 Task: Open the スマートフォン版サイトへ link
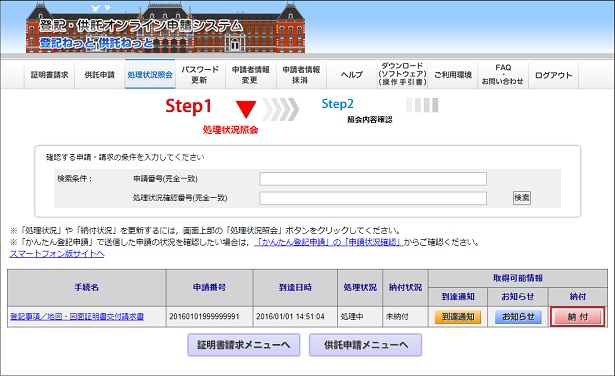[57, 254]
